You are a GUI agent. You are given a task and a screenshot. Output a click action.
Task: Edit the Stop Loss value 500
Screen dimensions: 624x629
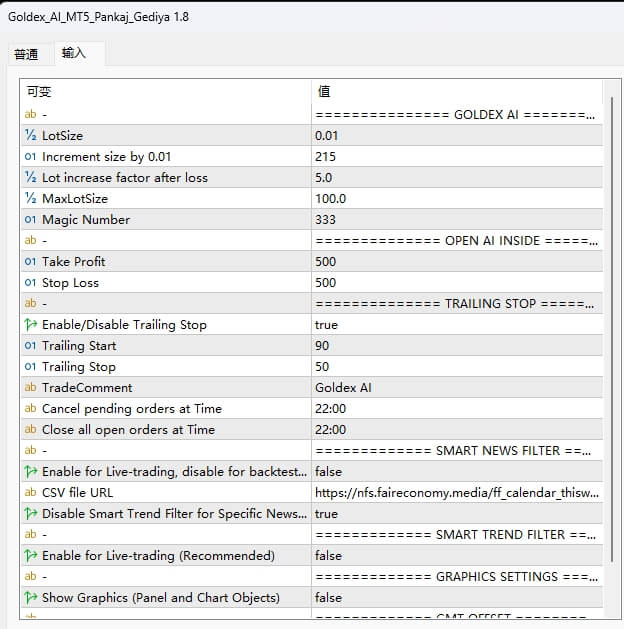(326, 283)
